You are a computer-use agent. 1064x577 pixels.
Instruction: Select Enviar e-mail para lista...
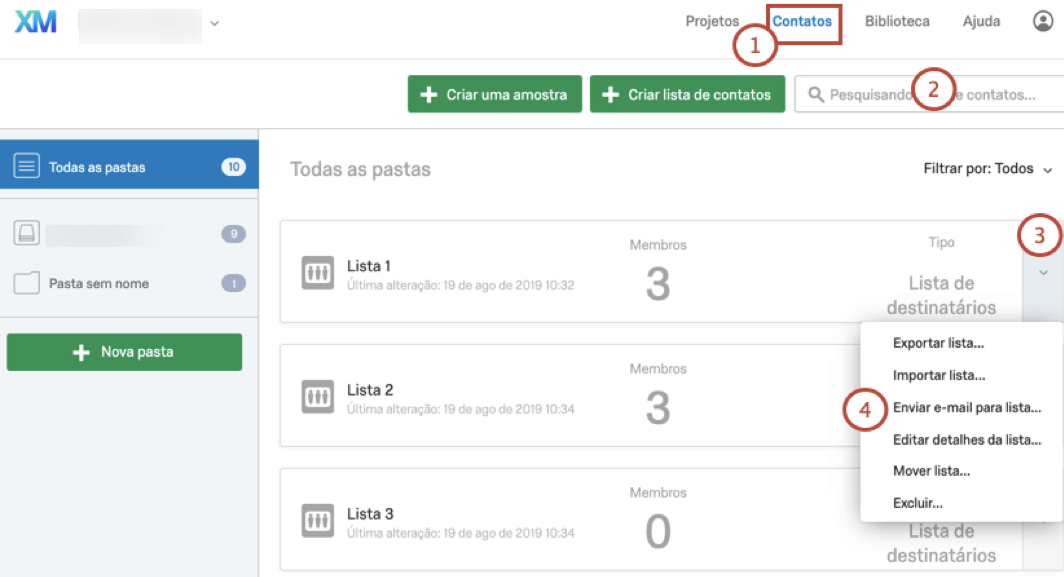pos(966,407)
